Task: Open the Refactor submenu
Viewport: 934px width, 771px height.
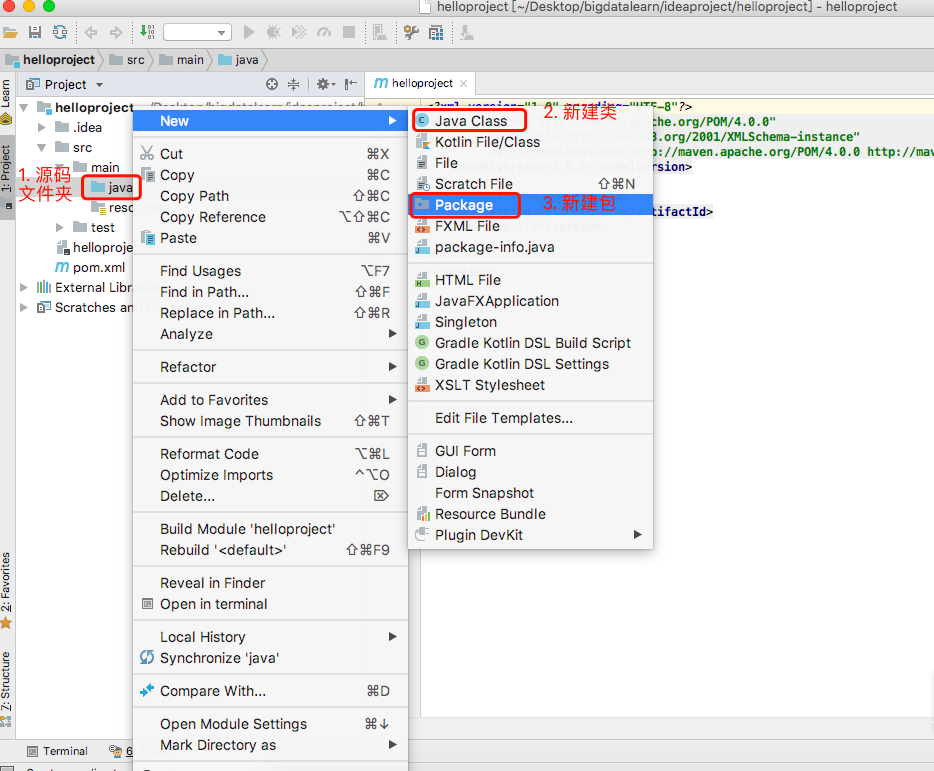Action: pos(270,367)
